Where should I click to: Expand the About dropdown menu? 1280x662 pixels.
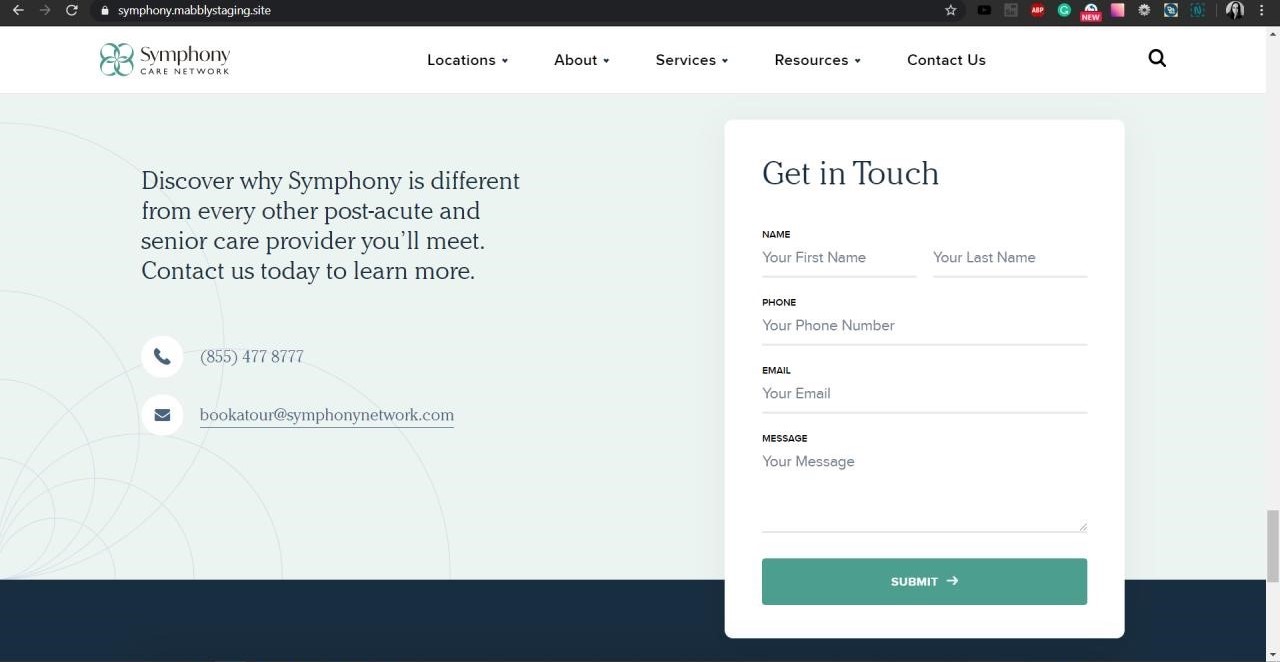coord(582,60)
